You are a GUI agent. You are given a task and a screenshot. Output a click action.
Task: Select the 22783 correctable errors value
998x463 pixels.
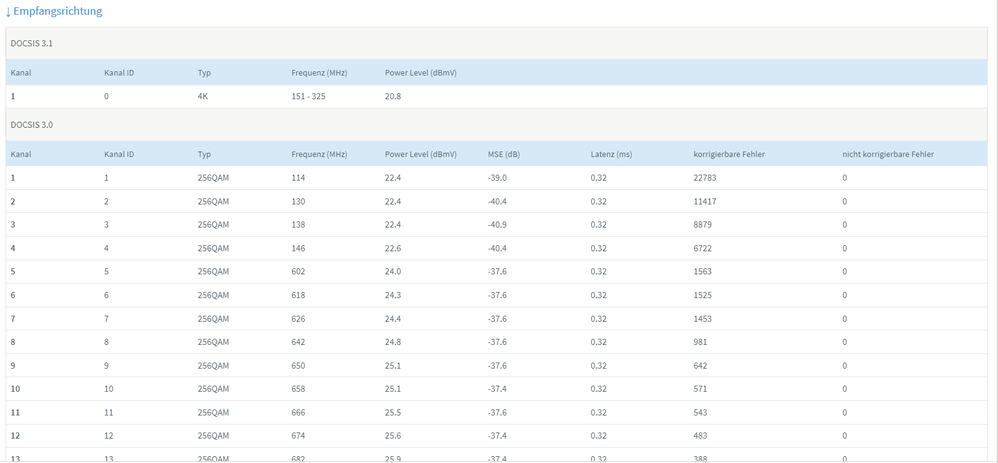[x=705, y=178]
